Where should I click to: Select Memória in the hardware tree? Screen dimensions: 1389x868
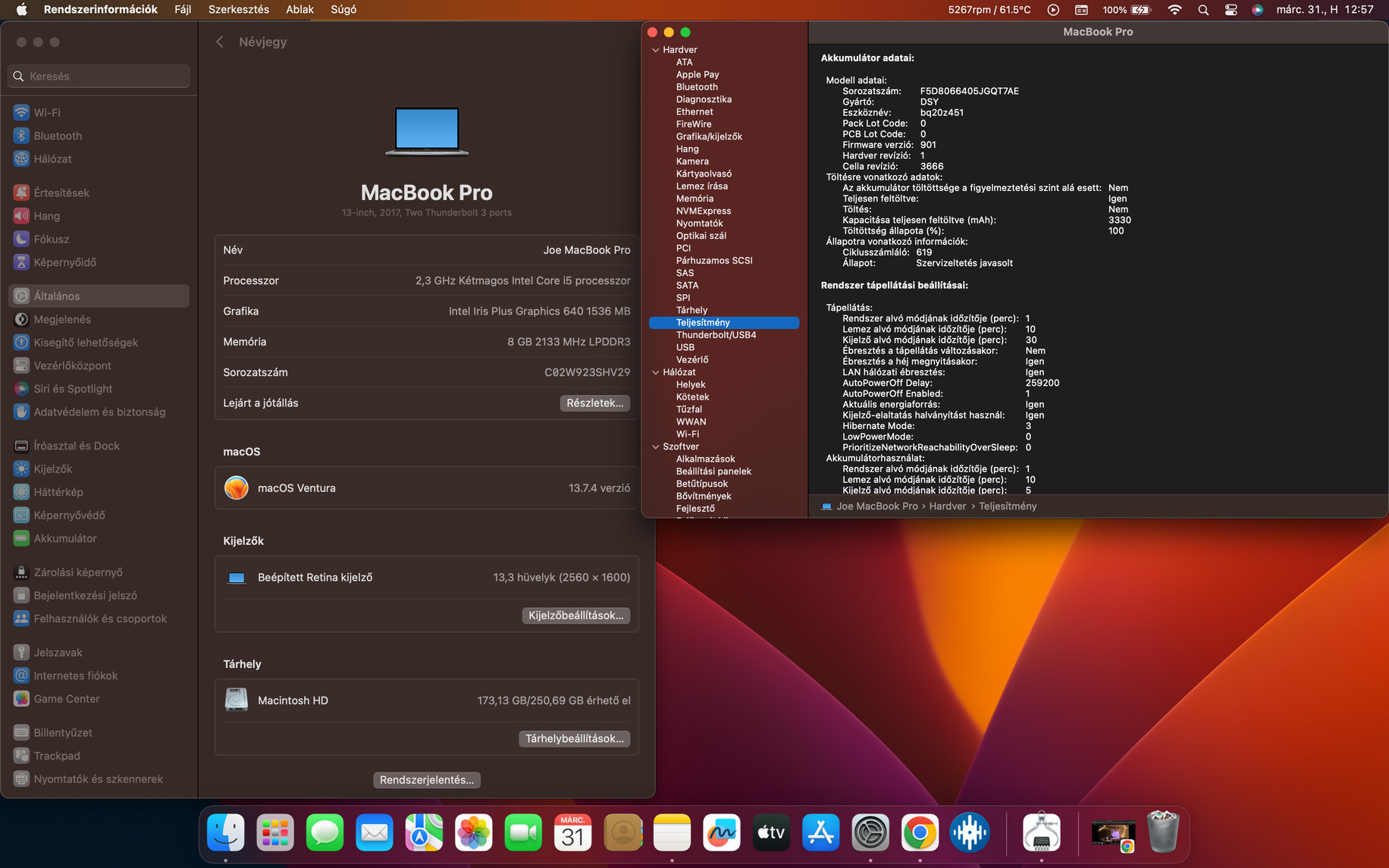[x=694, y=199]
